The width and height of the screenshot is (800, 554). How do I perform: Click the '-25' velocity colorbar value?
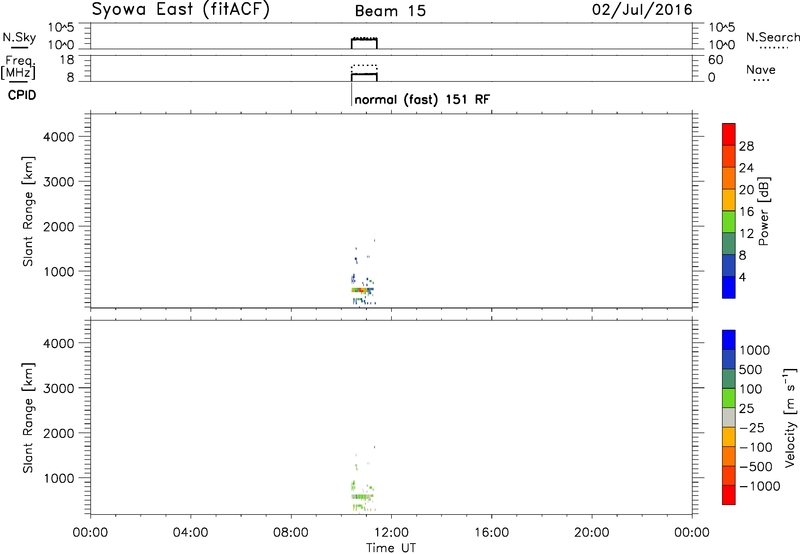point(752,428)
